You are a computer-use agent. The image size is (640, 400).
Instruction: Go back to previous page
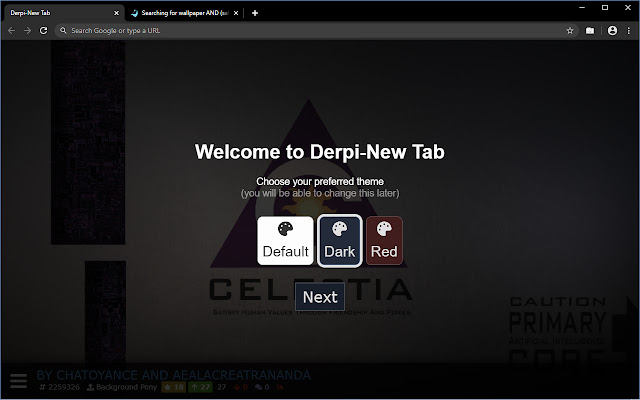tap(11, 31)
